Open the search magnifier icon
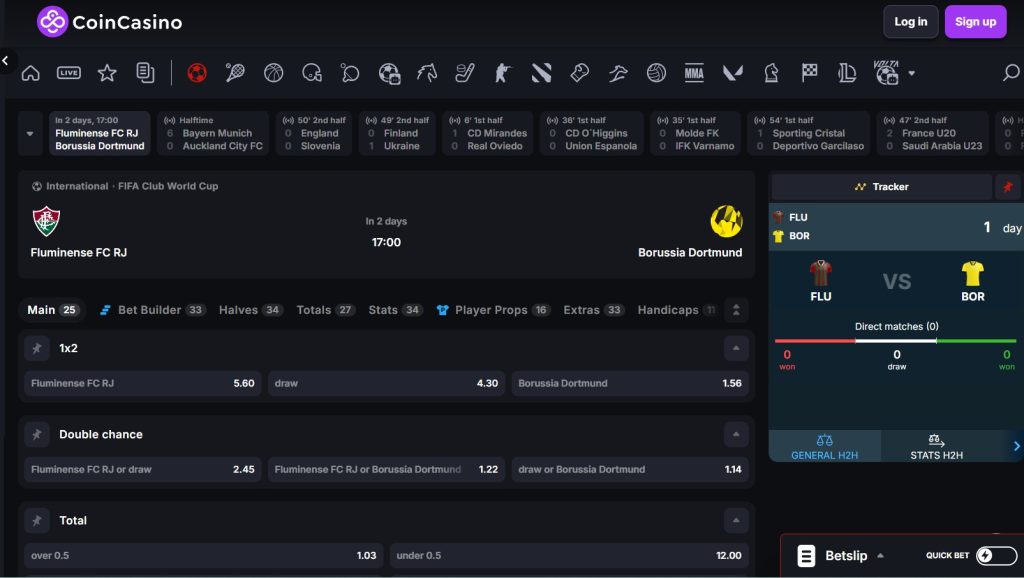 point(1011,72)
